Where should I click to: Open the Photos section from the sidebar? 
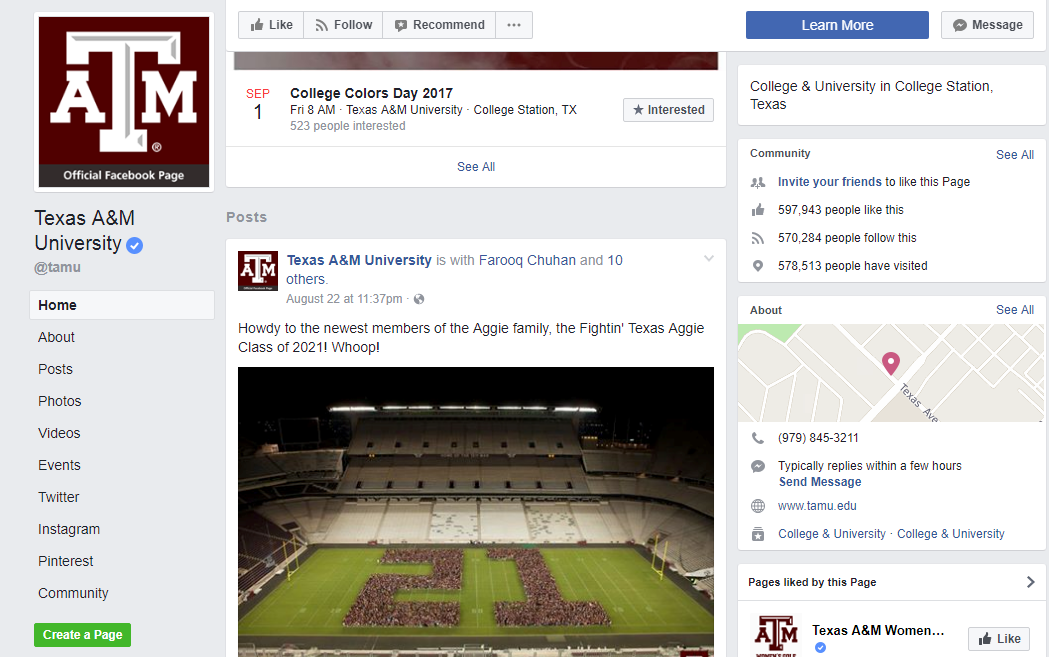[x=59, y=400]
